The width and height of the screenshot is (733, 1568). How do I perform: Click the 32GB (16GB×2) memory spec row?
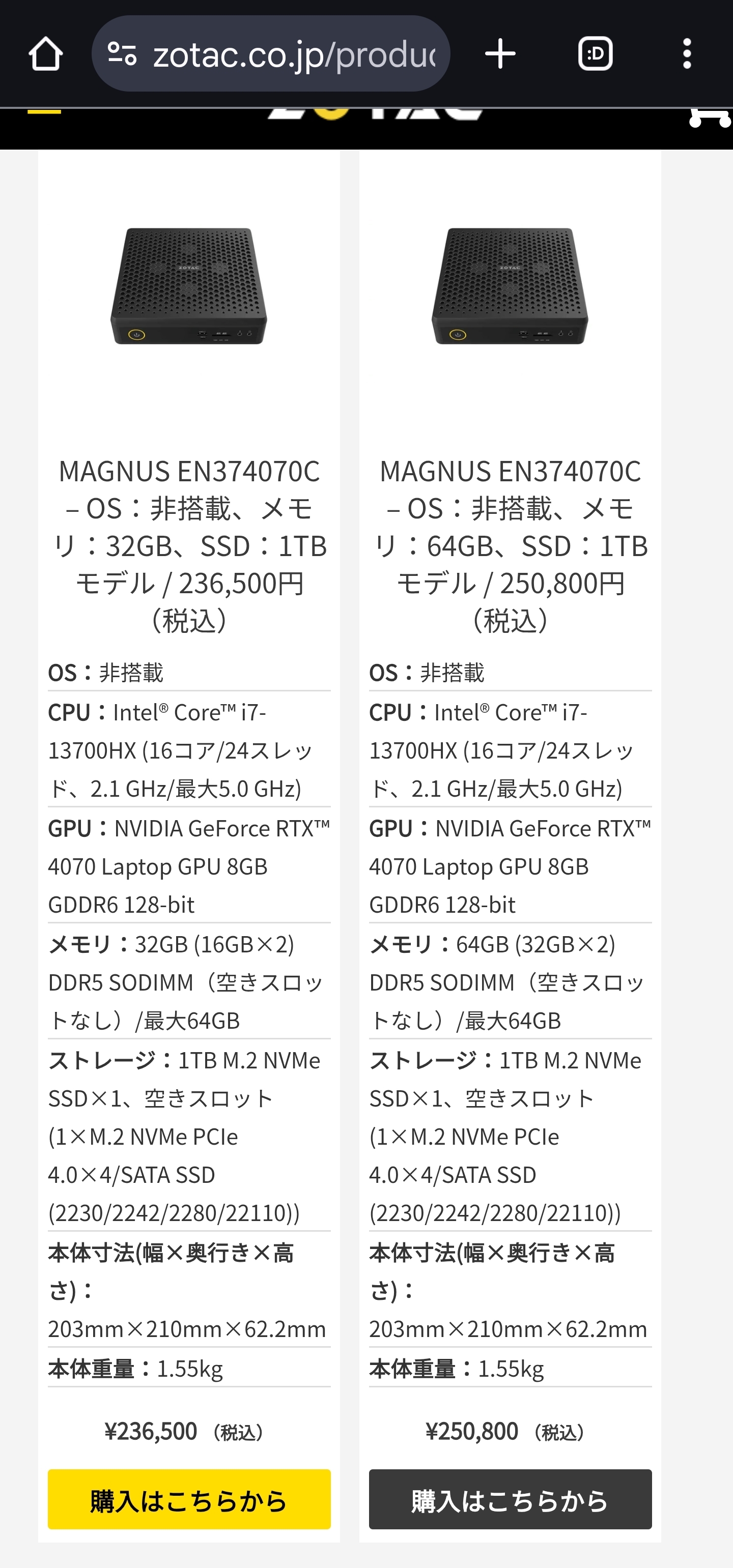pos(189,982)
